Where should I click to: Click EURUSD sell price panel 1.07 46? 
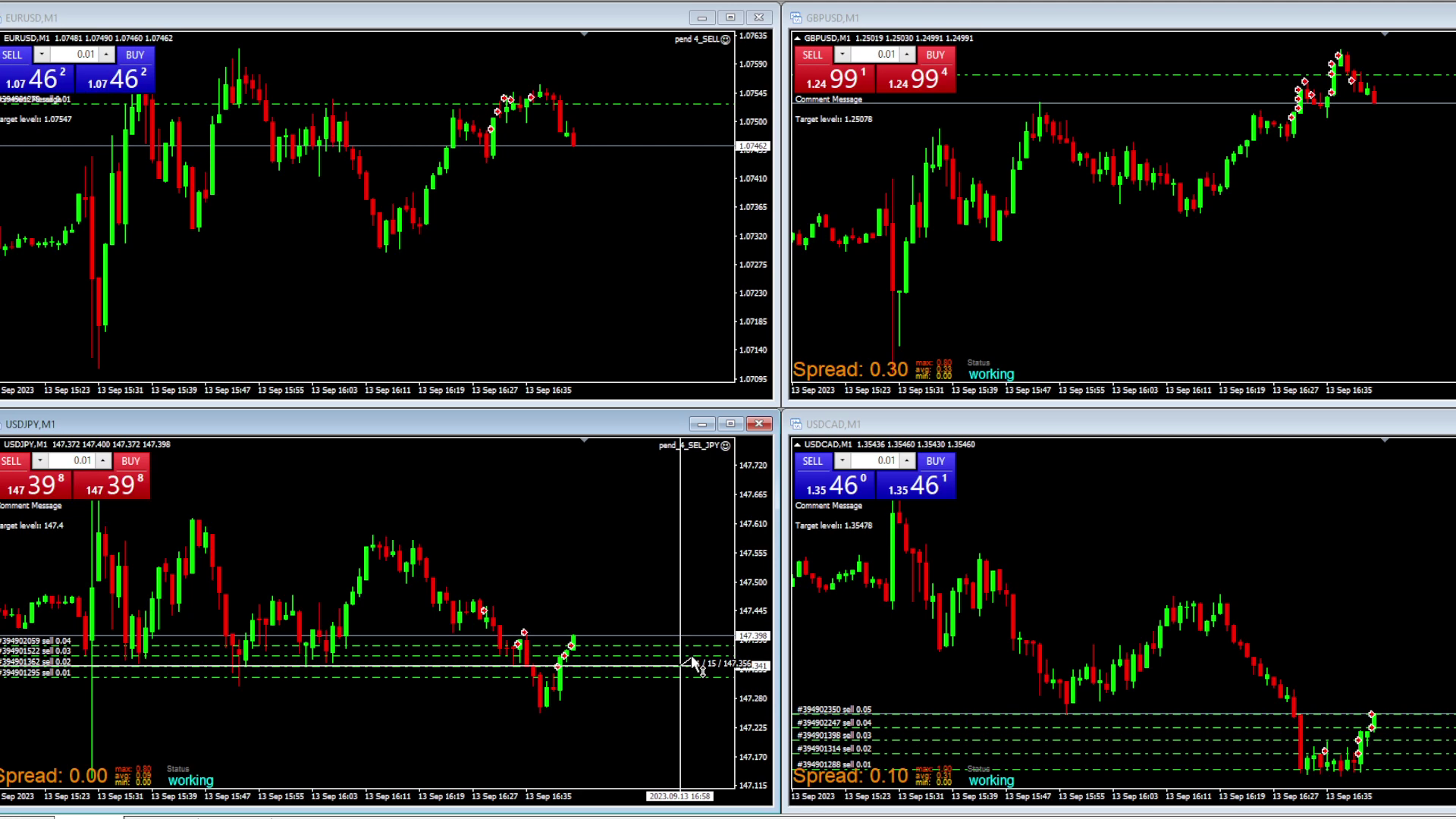click(x=36, y=79)
